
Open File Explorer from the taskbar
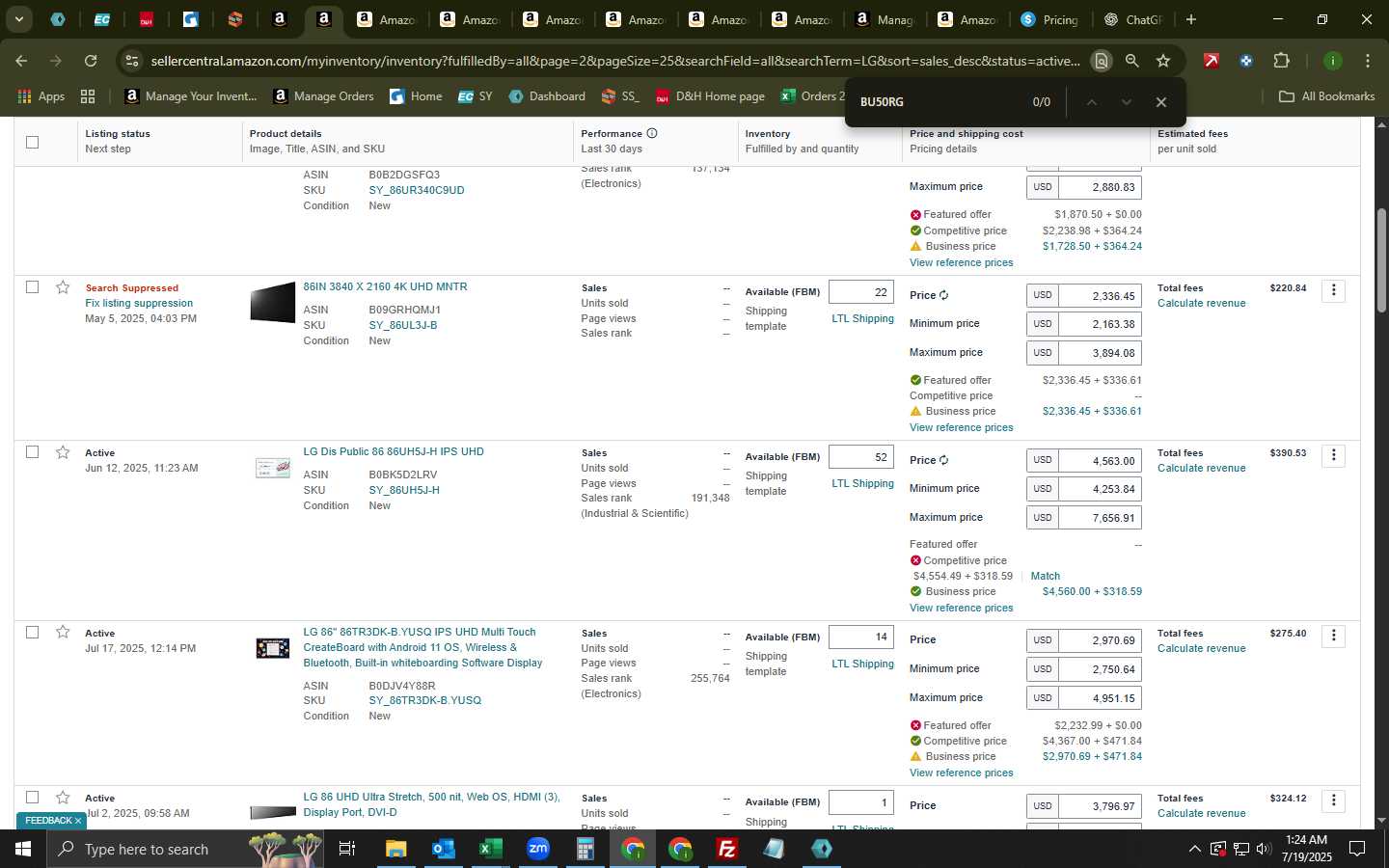(x=395, y=849)
